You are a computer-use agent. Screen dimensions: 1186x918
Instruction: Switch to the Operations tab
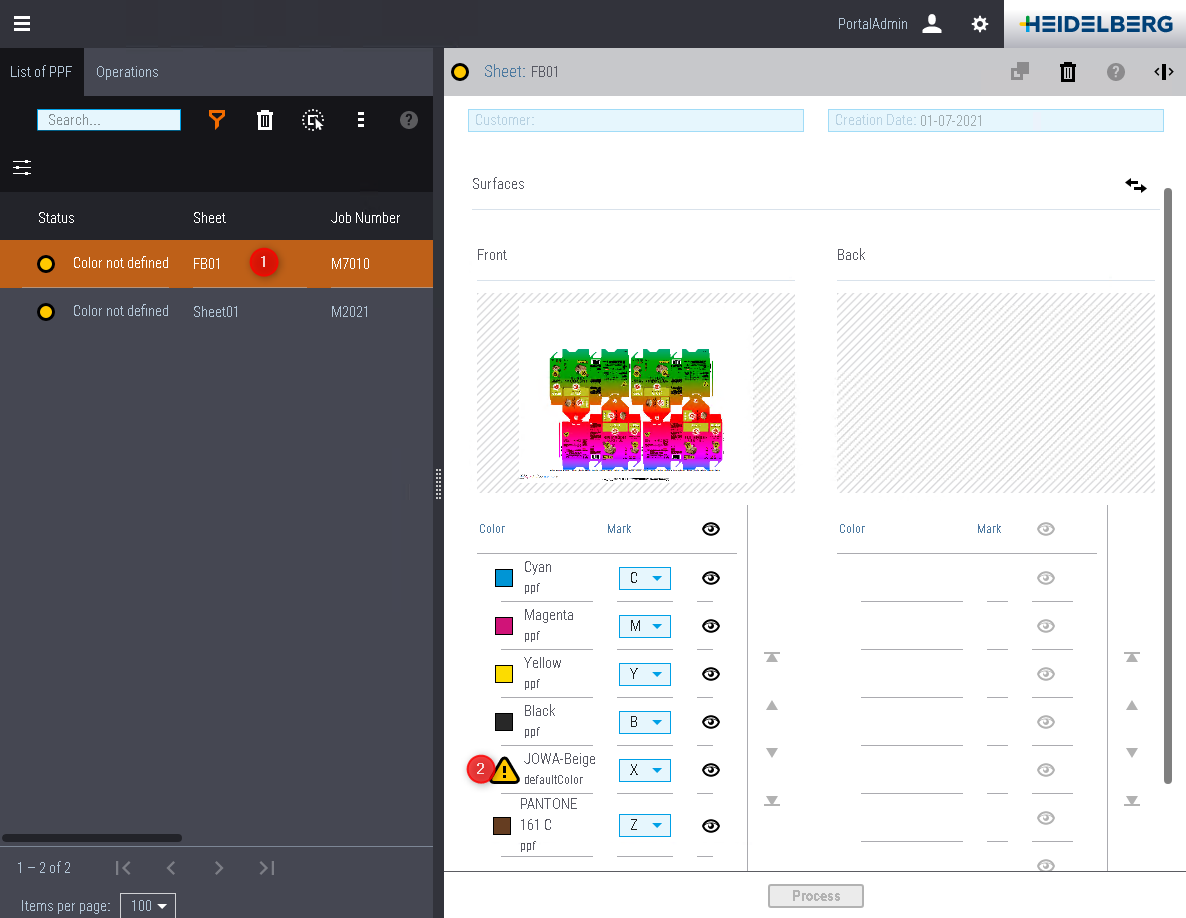pos(127,72)
